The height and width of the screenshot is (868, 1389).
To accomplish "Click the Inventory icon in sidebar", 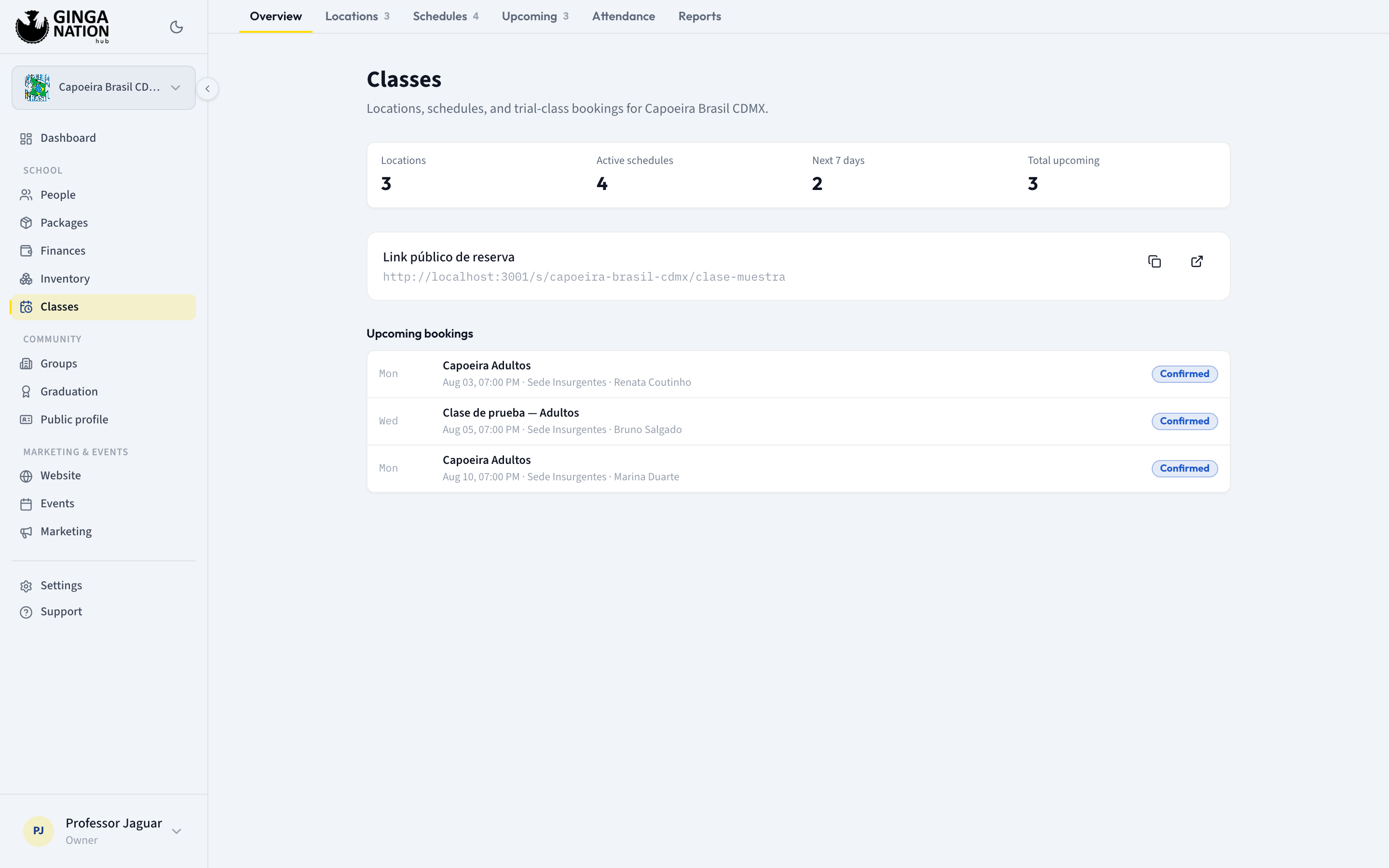I will (x=26, y=279).
